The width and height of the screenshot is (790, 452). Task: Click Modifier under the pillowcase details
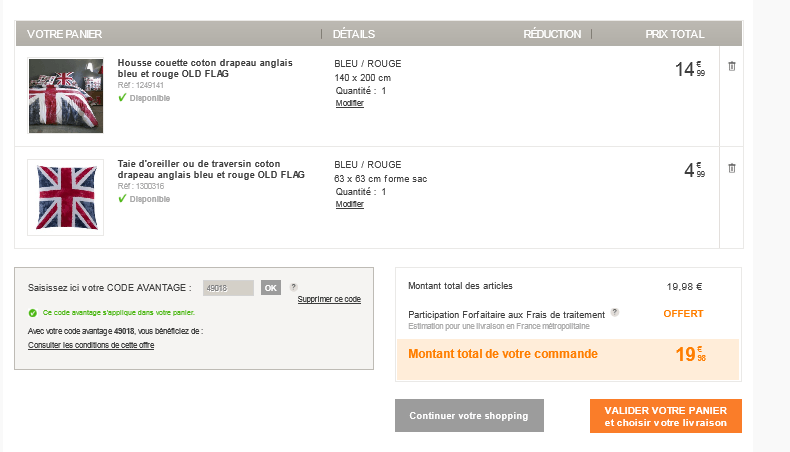pyautogui.click(x=350, y=205)
